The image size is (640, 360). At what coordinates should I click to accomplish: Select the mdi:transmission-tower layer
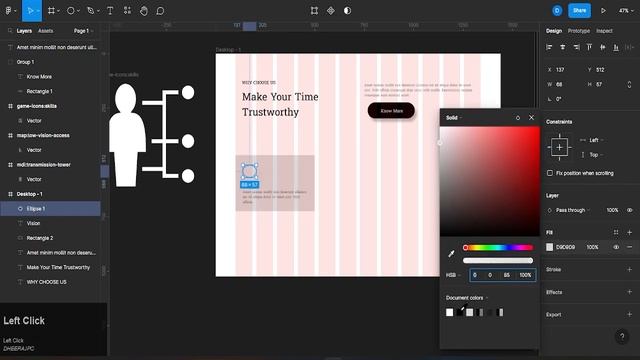coord(50,164)
